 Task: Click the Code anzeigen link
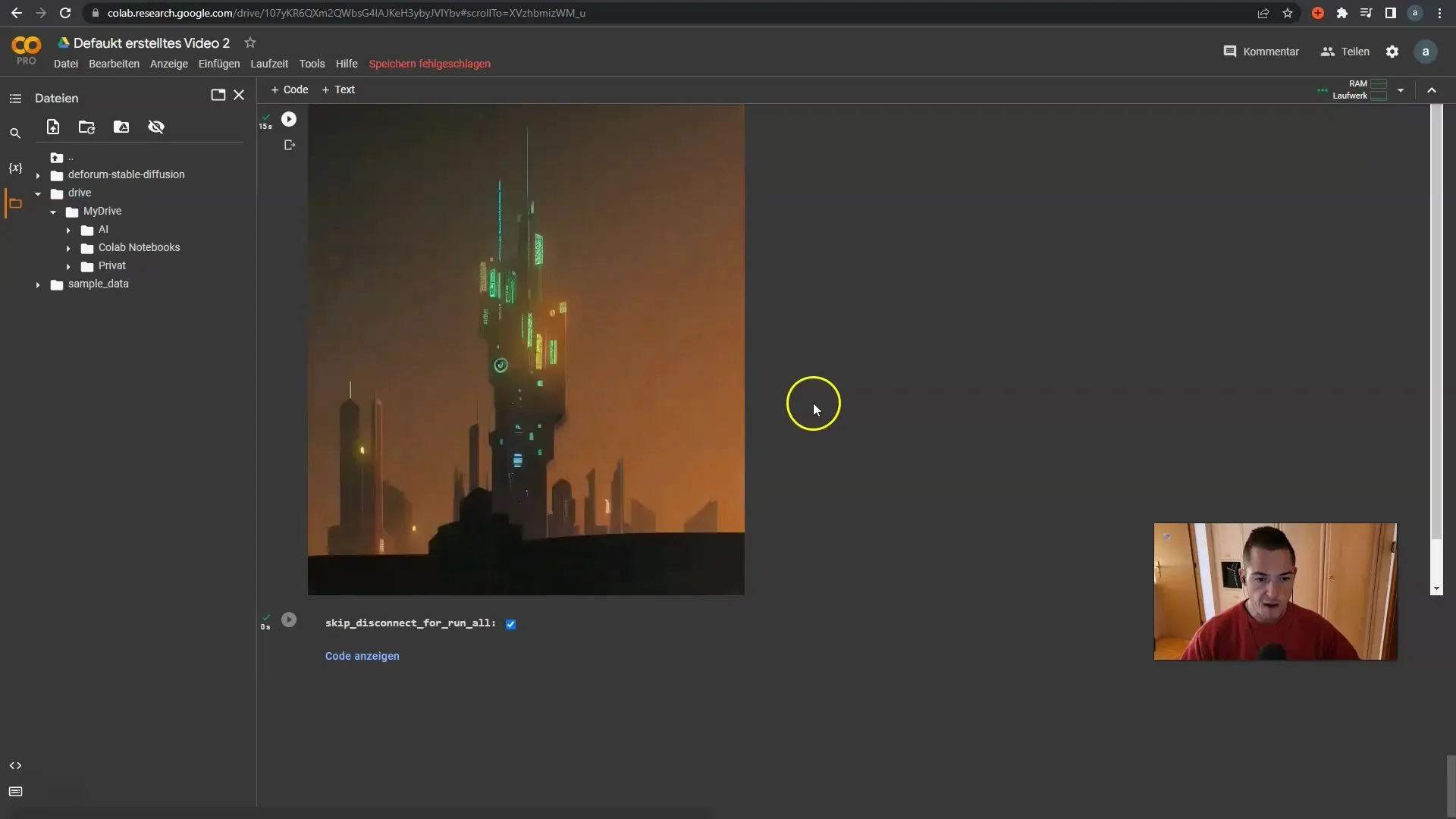tap(362, 656)
